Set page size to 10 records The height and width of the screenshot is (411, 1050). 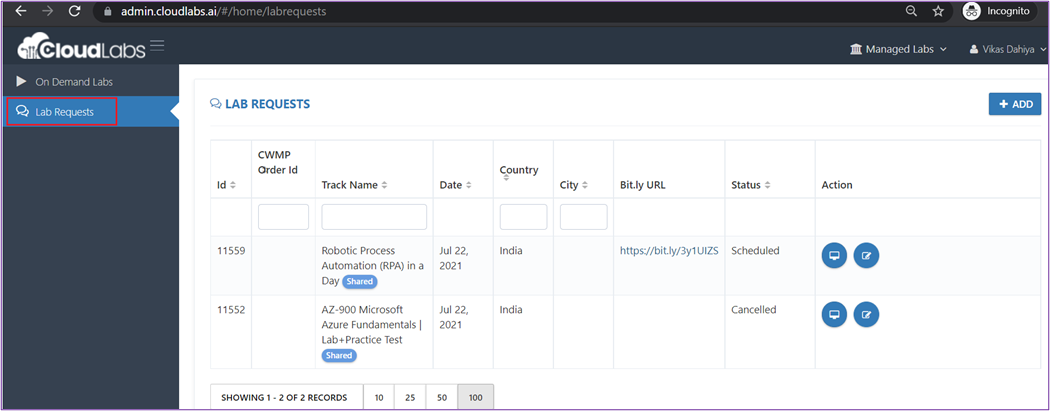pyautogui.click(x=379, y=398)
